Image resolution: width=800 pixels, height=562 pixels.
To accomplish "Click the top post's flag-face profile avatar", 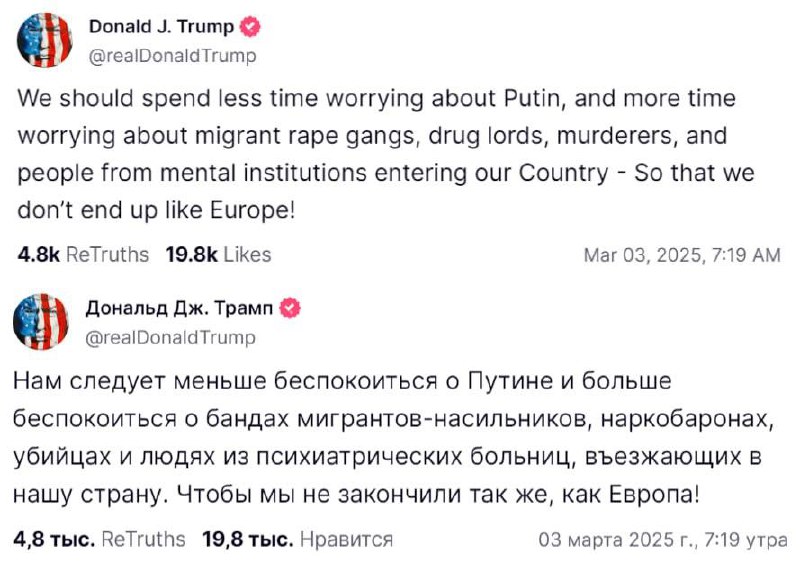I will 42,38.
